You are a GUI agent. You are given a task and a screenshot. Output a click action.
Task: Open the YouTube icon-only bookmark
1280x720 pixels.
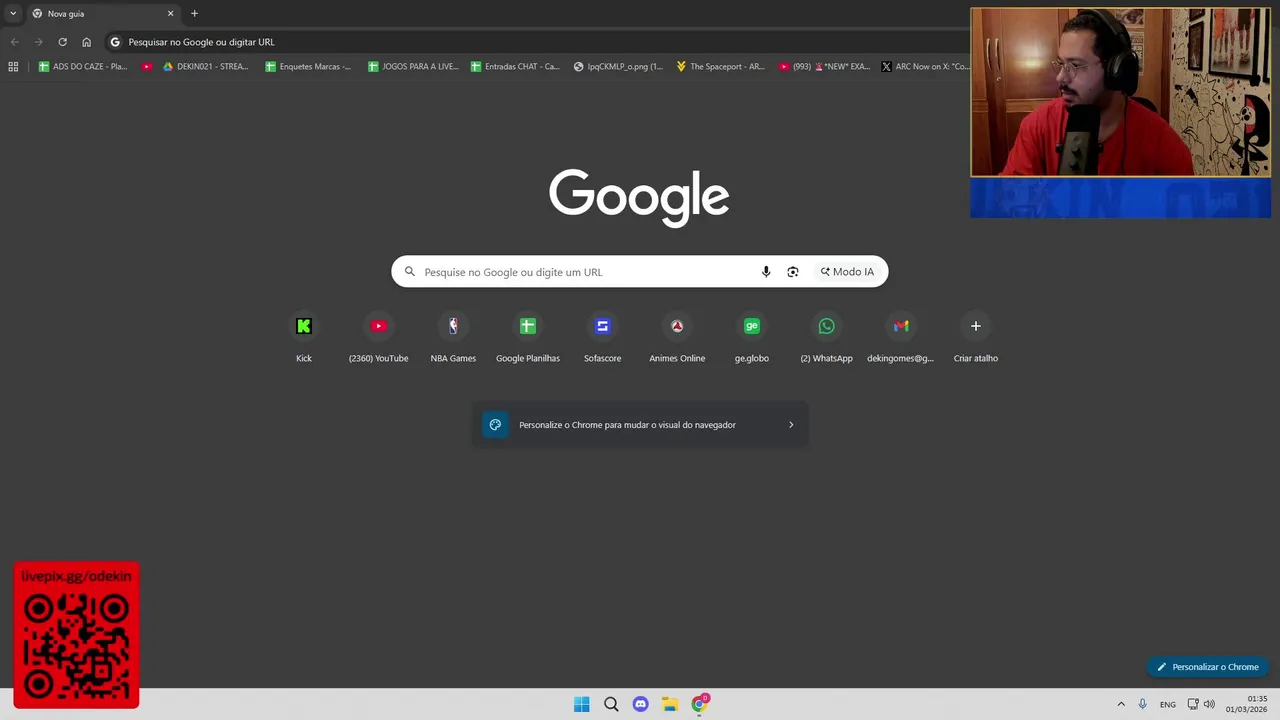[147, 67]
